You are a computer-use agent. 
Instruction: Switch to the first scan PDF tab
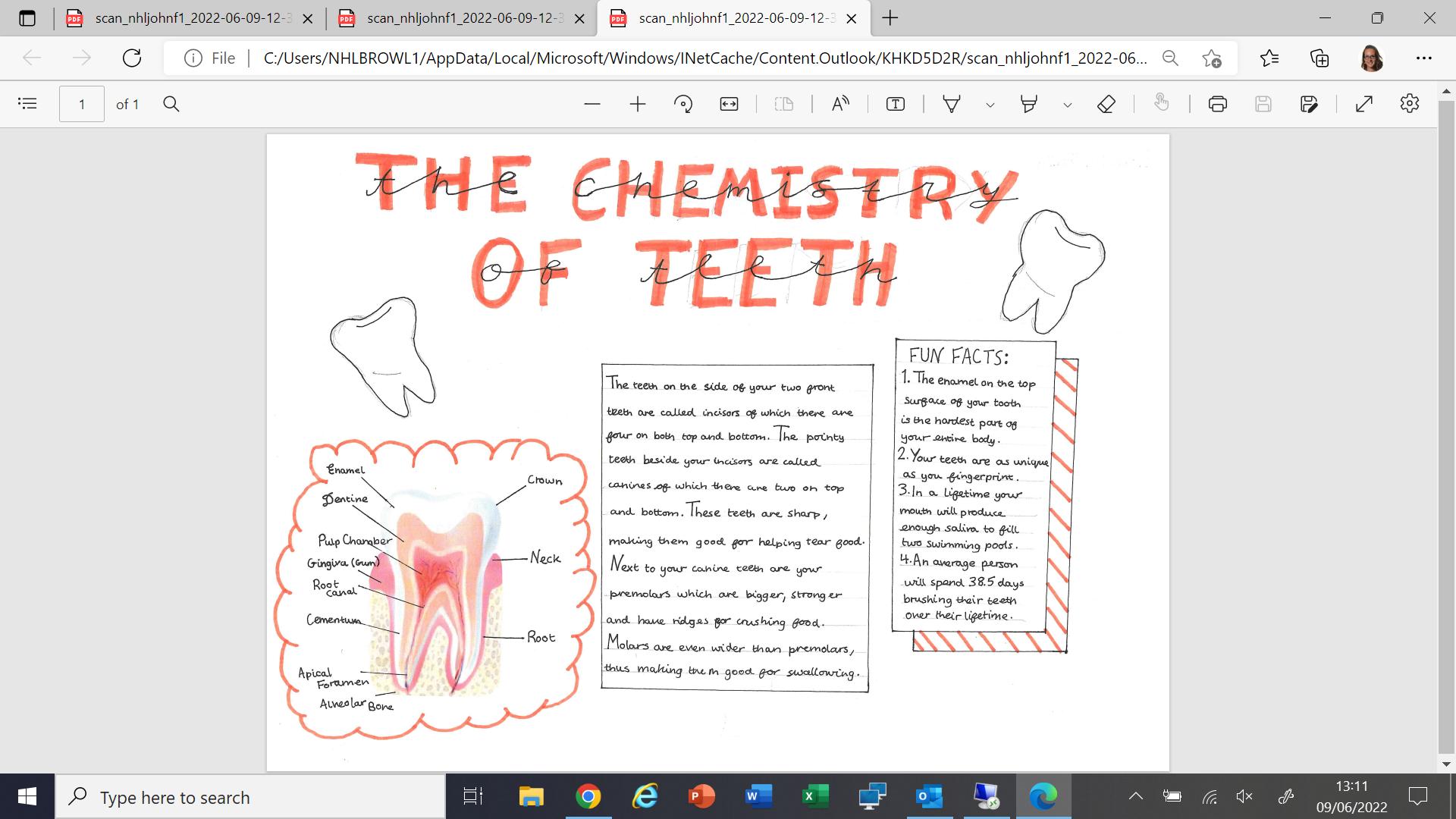click(182, 18)
